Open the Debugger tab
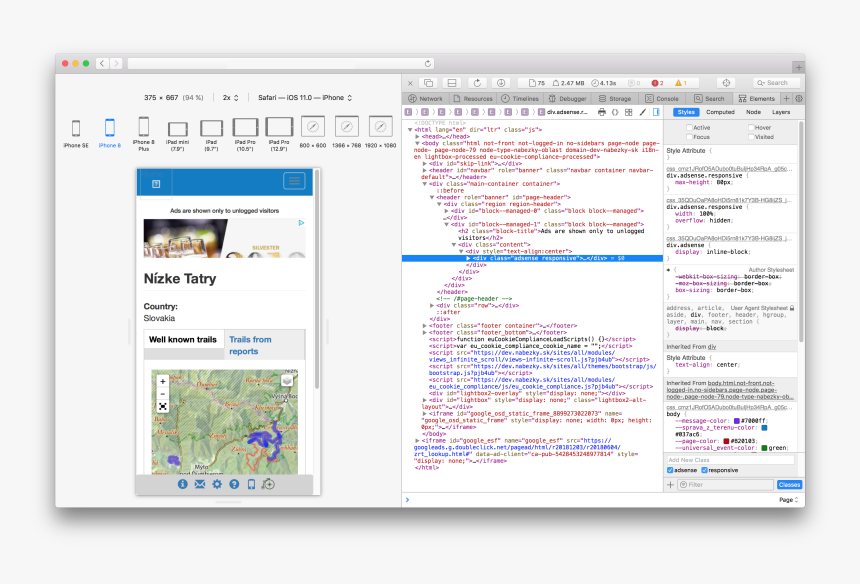This screenshot has width=860, height=584. [x=568, y=99]
